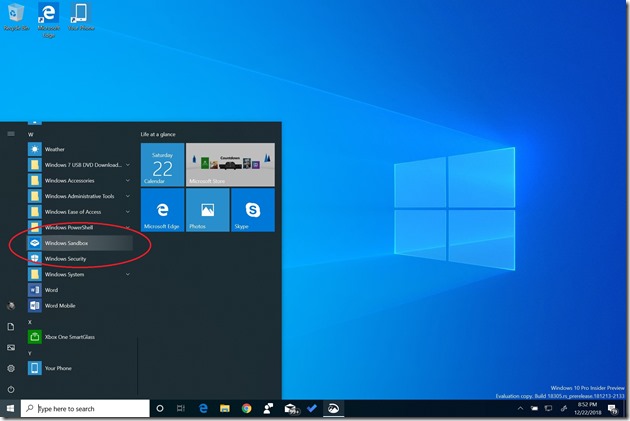Viewport: 630px width, 421px height.
Task: Expand the Start menu hamburger navigation
Action: pyautogui.click(x=11, y=133)
